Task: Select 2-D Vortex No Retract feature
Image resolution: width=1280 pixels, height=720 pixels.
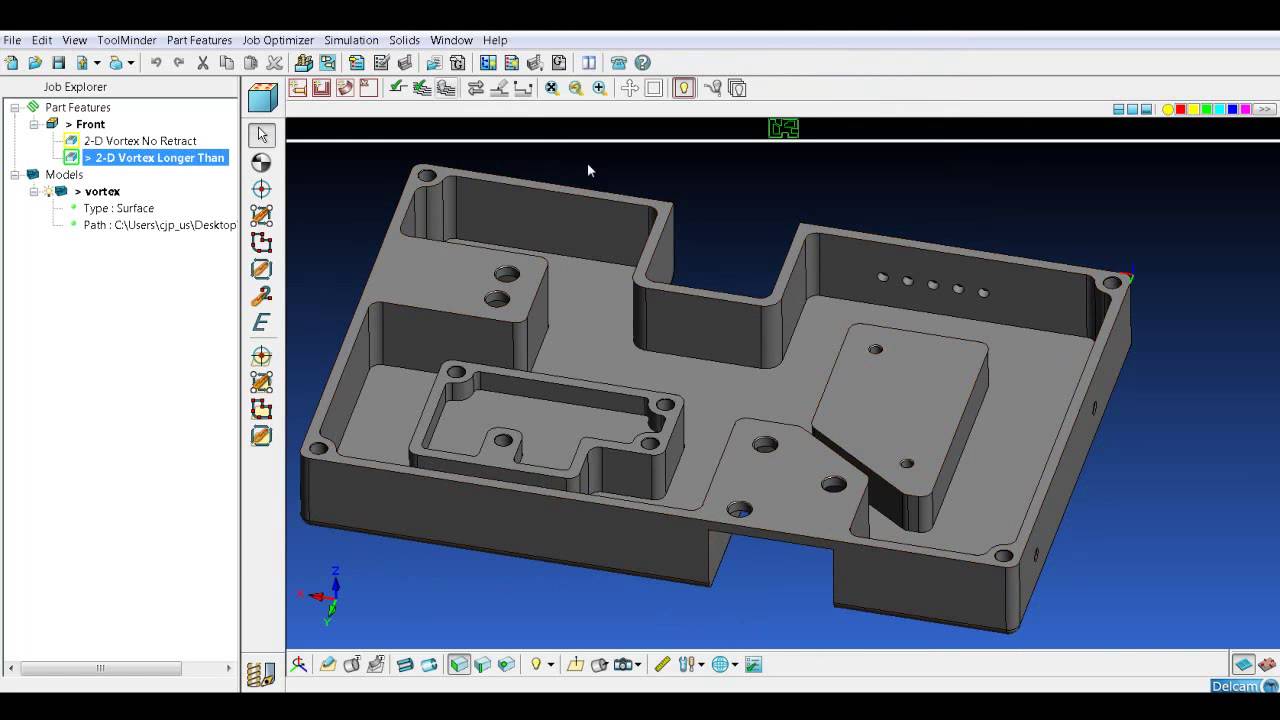Action: [x=140, y=141]
